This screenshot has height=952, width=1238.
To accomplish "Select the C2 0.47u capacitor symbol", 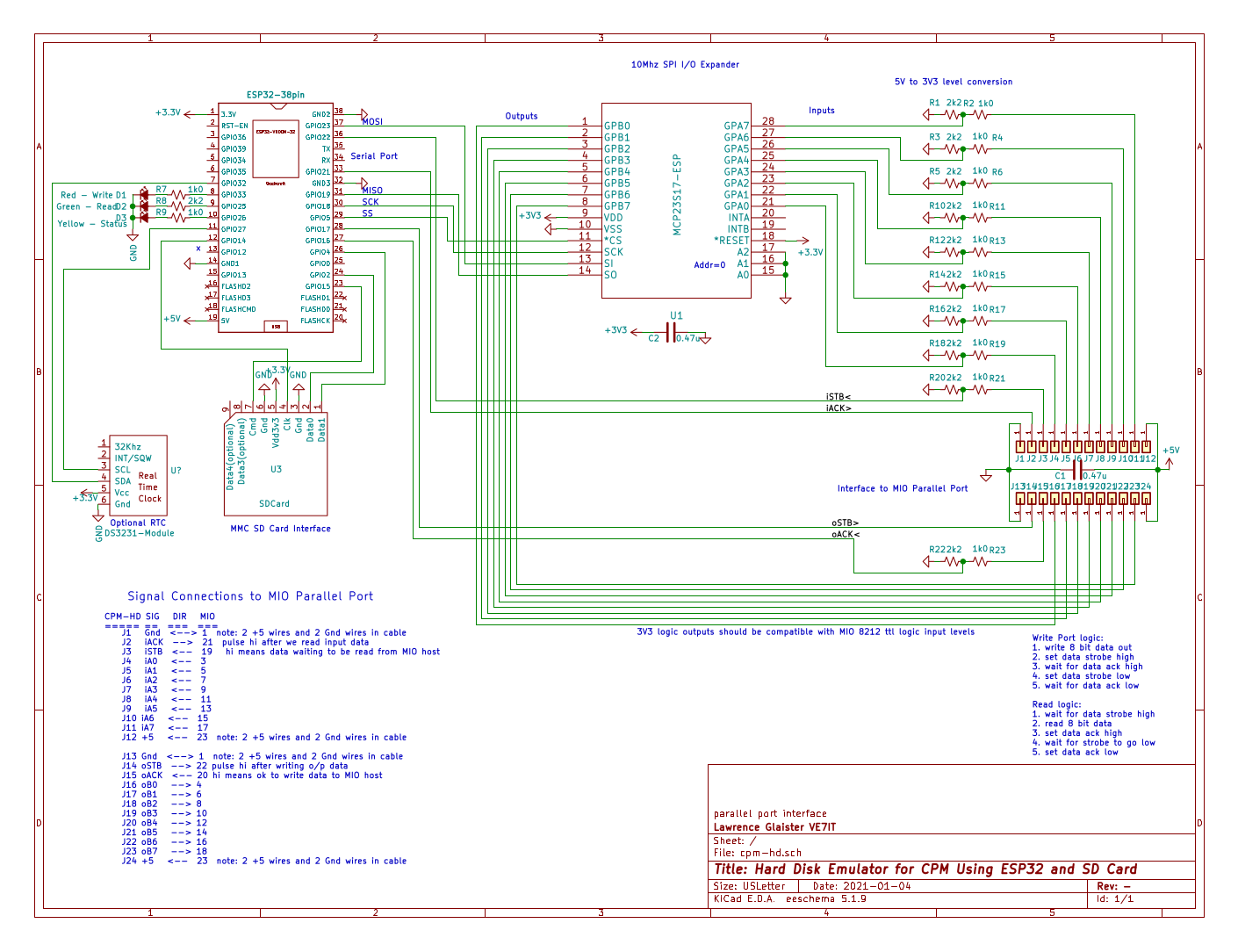I will pos(672,332).
